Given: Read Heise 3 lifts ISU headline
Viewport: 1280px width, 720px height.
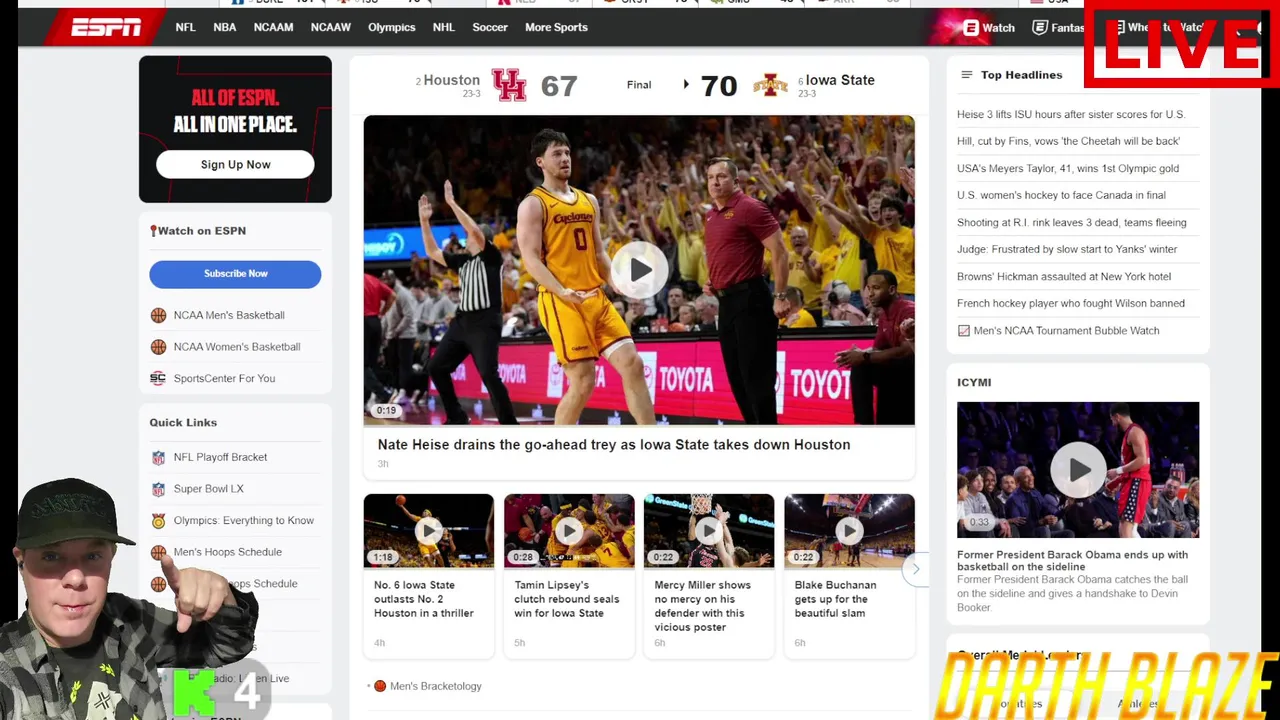Looking at the screenshot, I should tap(1071, 114).
